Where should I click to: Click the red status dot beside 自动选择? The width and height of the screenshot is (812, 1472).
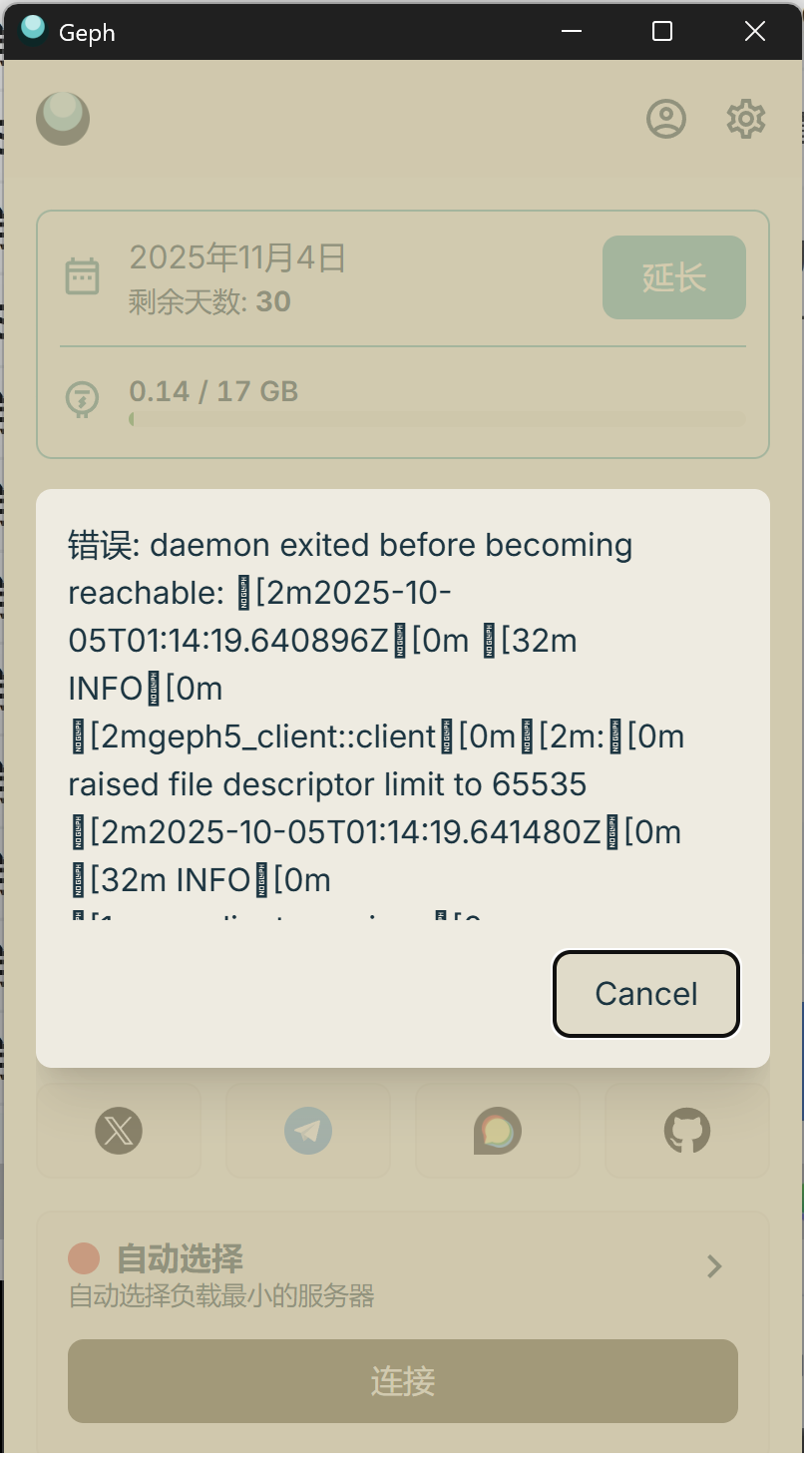84,1258
